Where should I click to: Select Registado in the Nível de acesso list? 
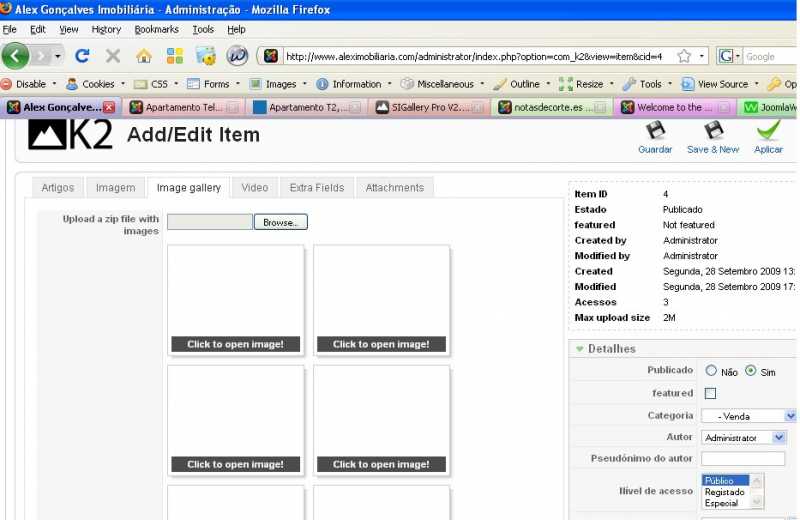click(724, 492)
